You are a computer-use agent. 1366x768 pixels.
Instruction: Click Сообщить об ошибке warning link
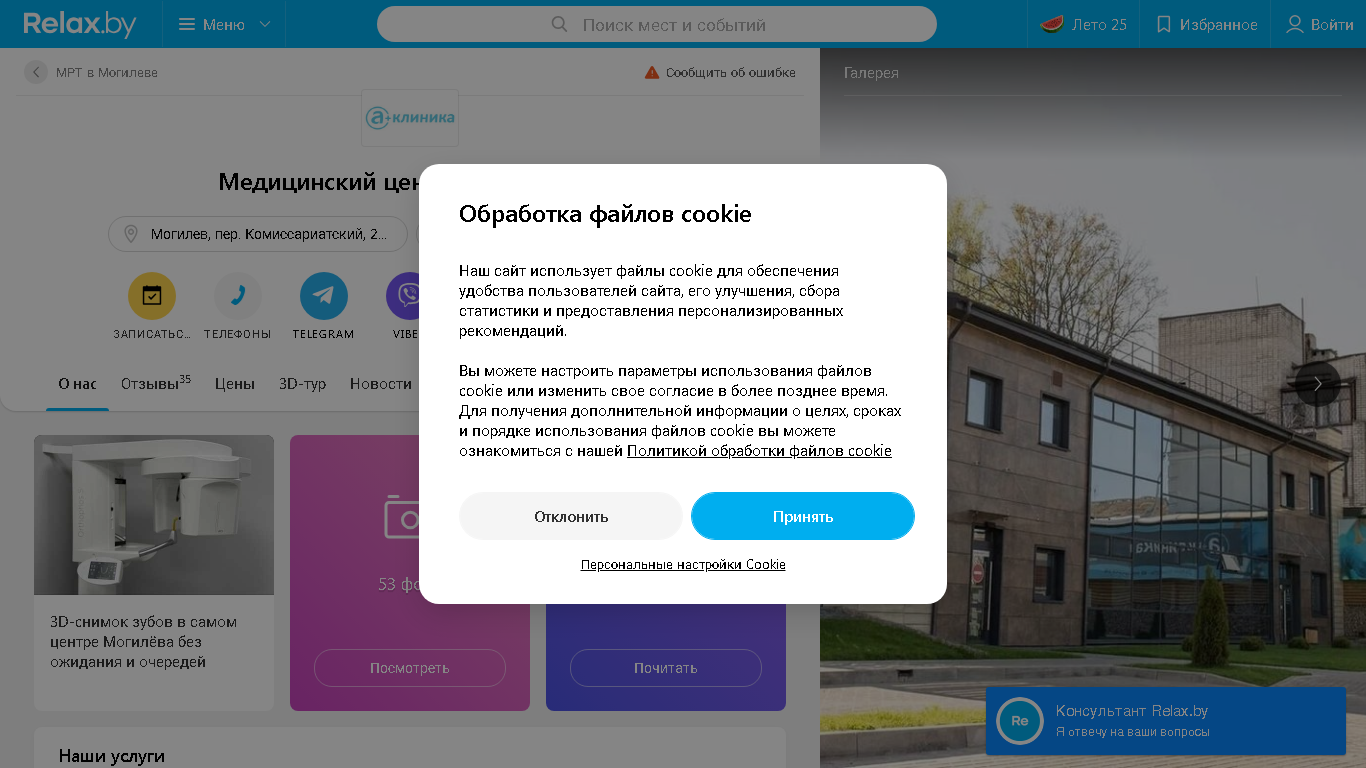(720, 72)
